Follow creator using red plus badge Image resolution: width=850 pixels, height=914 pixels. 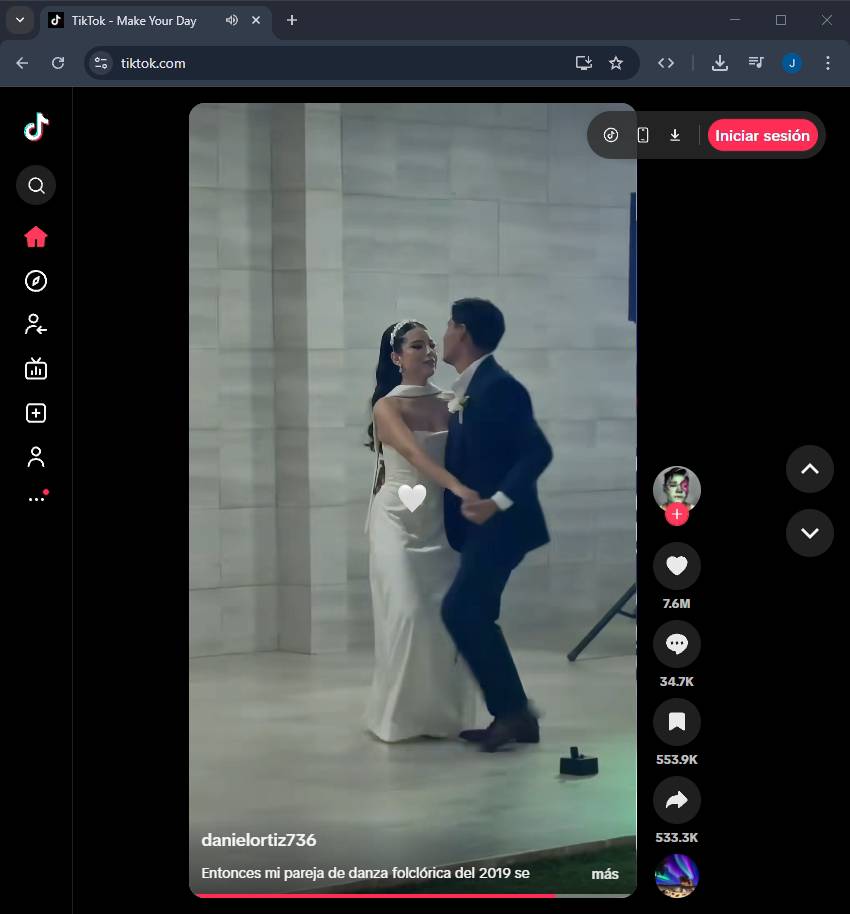(x=677, y=515)
